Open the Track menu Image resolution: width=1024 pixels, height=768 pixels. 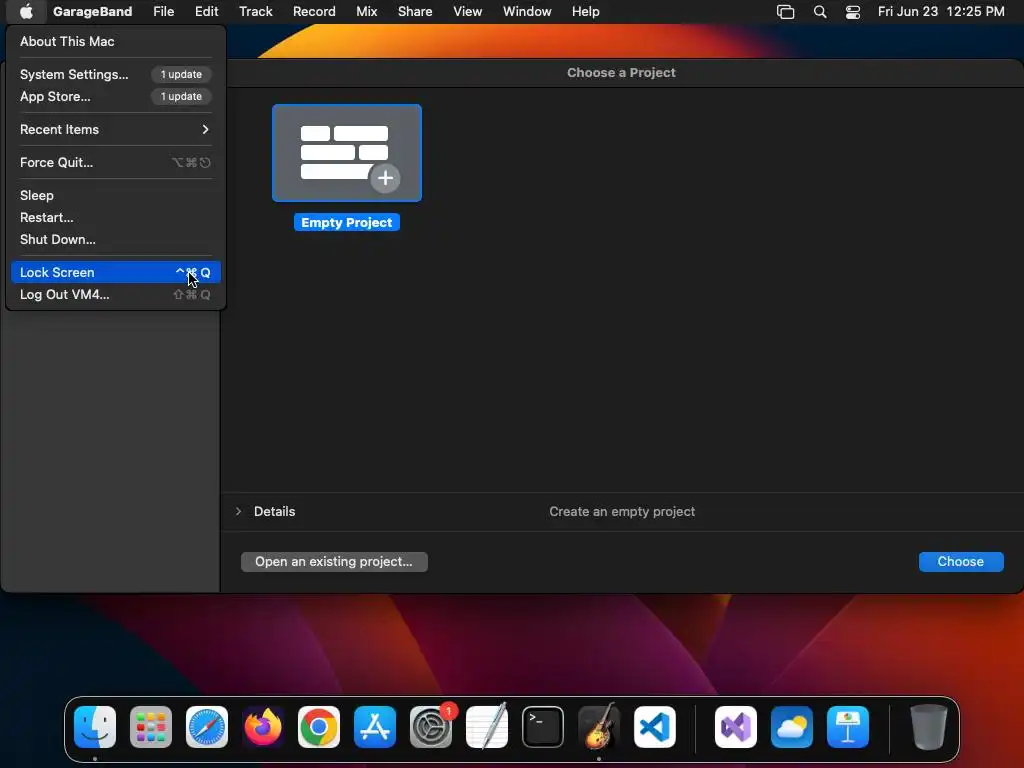point(255,11)
